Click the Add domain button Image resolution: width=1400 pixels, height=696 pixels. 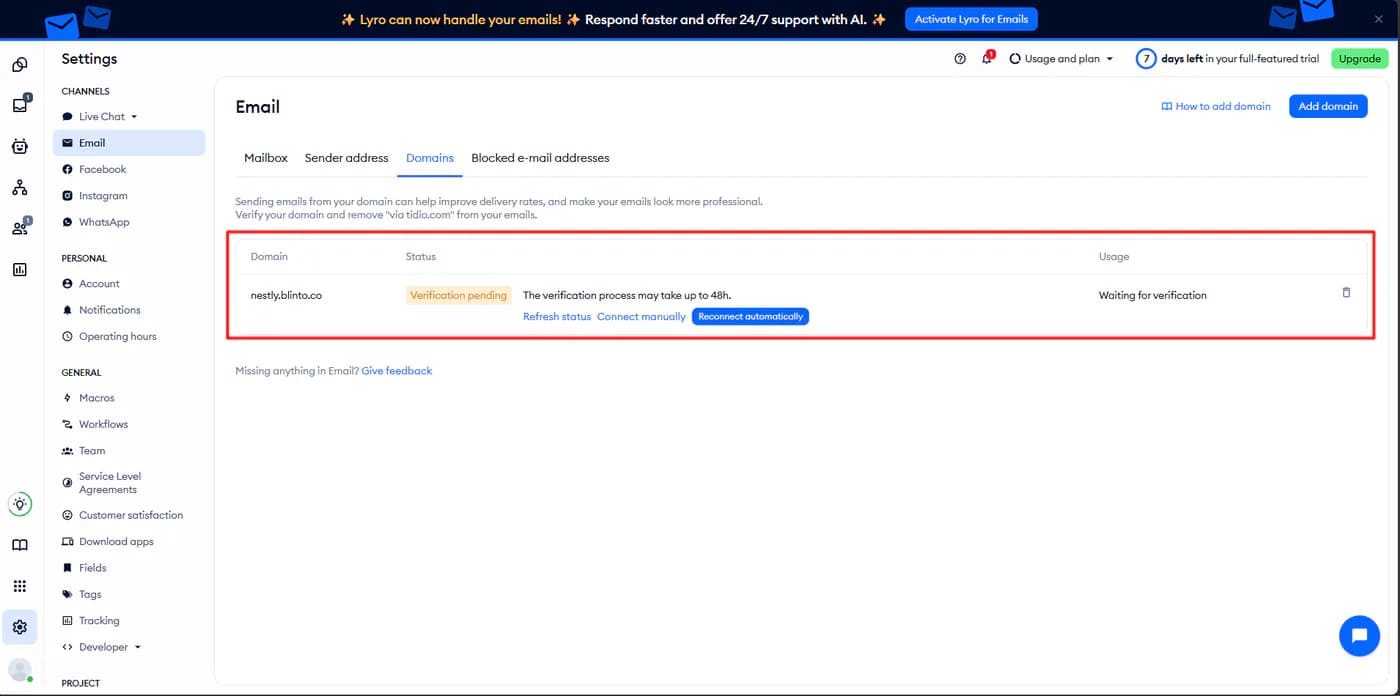pyautogui.click(x=1328, y=106)
